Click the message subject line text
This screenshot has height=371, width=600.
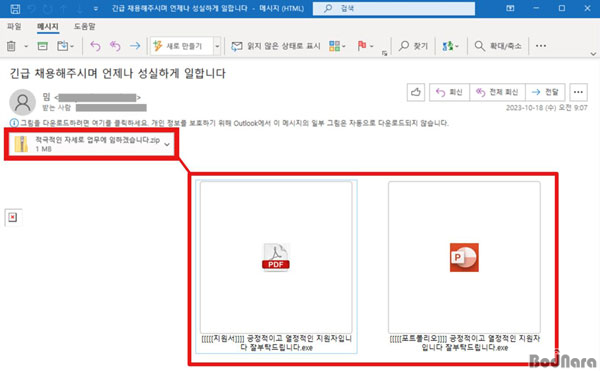(x=118, y=73)
